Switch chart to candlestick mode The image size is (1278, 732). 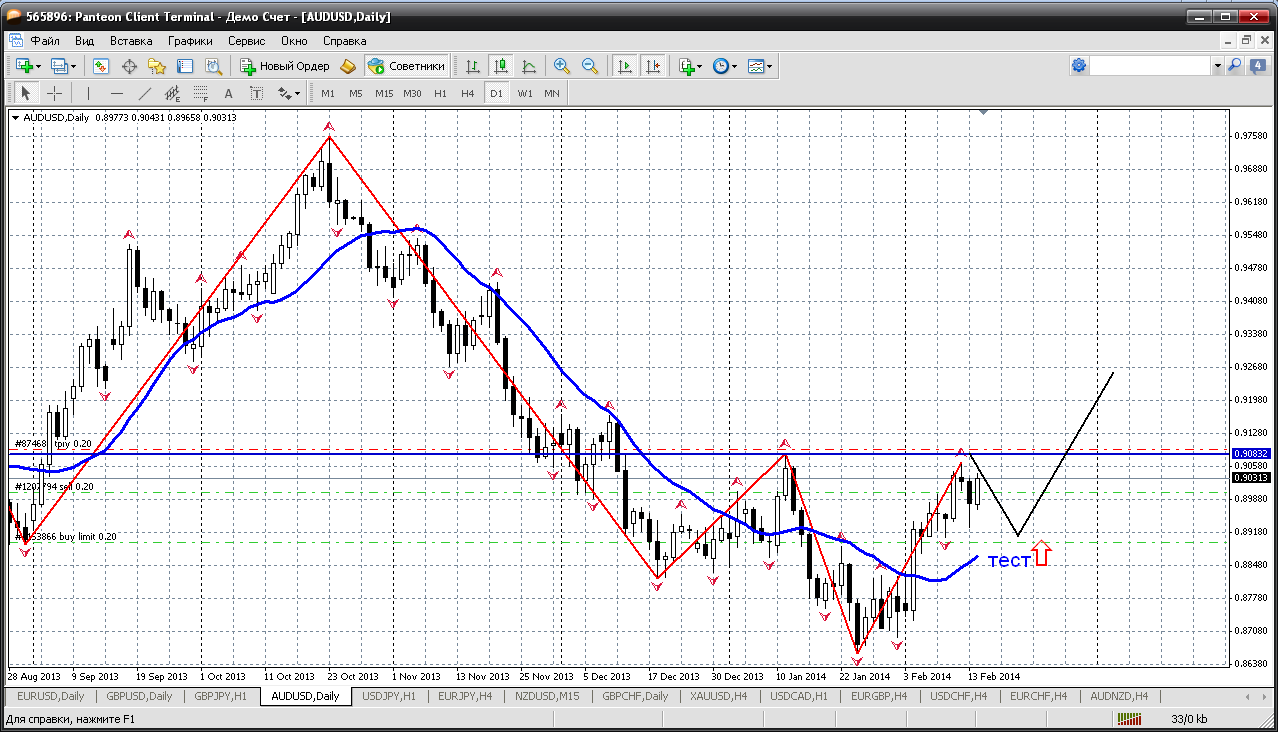(x=501, y=66)
